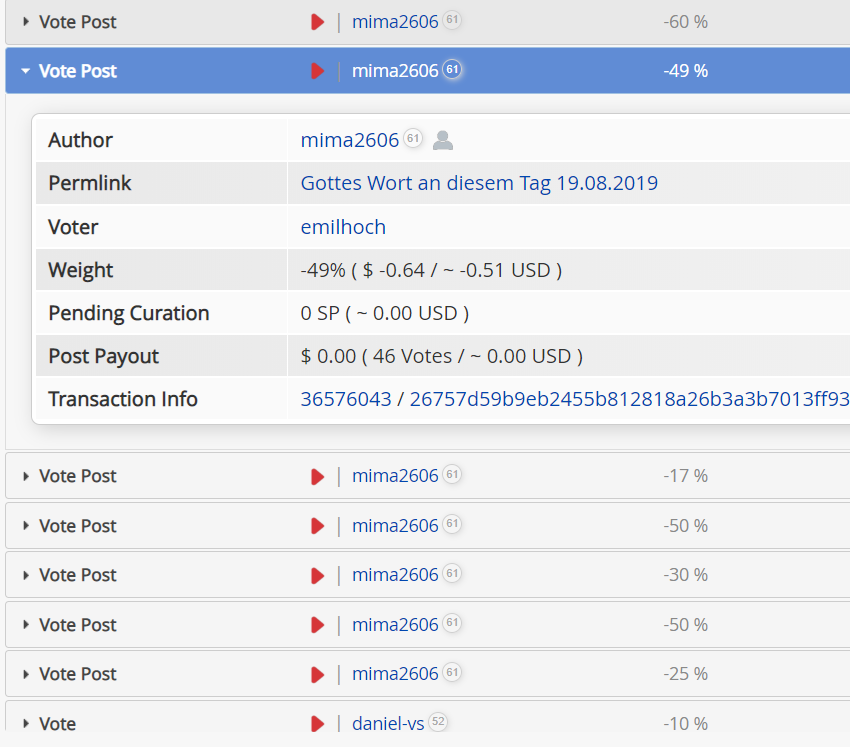Open mima2606 link in the -30 % row
The height and width of the screenshot is (747, 850).
point(395,575)
